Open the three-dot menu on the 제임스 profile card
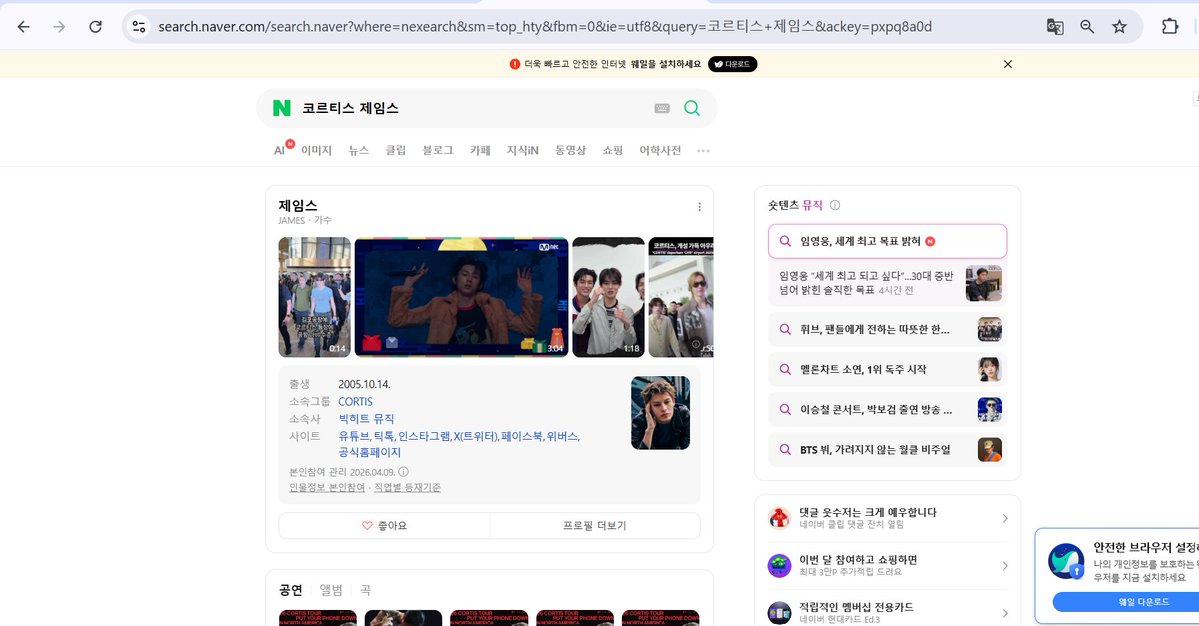This screenshot has width=1199, height=626. click(699, 207)
